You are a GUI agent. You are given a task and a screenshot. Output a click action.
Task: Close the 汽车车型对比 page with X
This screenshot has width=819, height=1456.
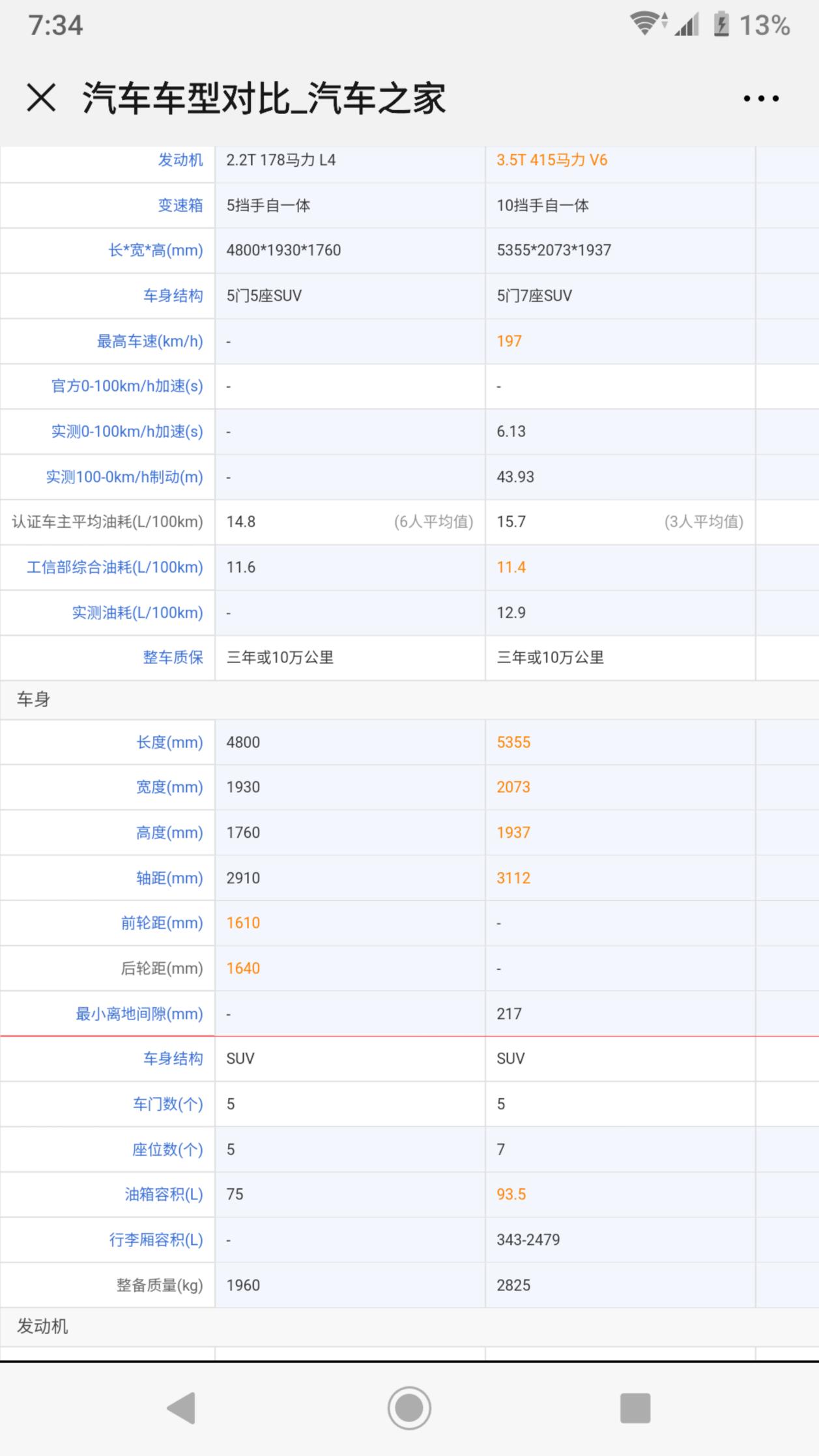41,98
